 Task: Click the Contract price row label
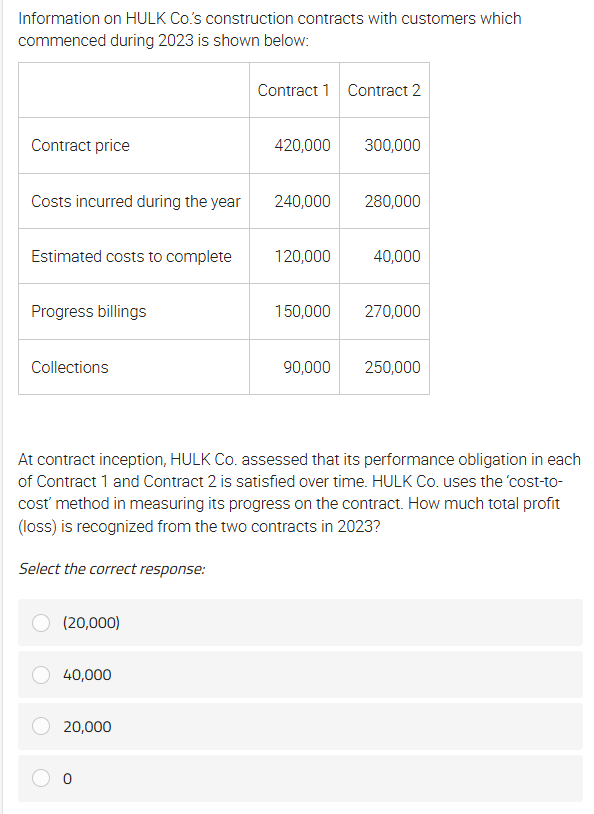point(80,145)
